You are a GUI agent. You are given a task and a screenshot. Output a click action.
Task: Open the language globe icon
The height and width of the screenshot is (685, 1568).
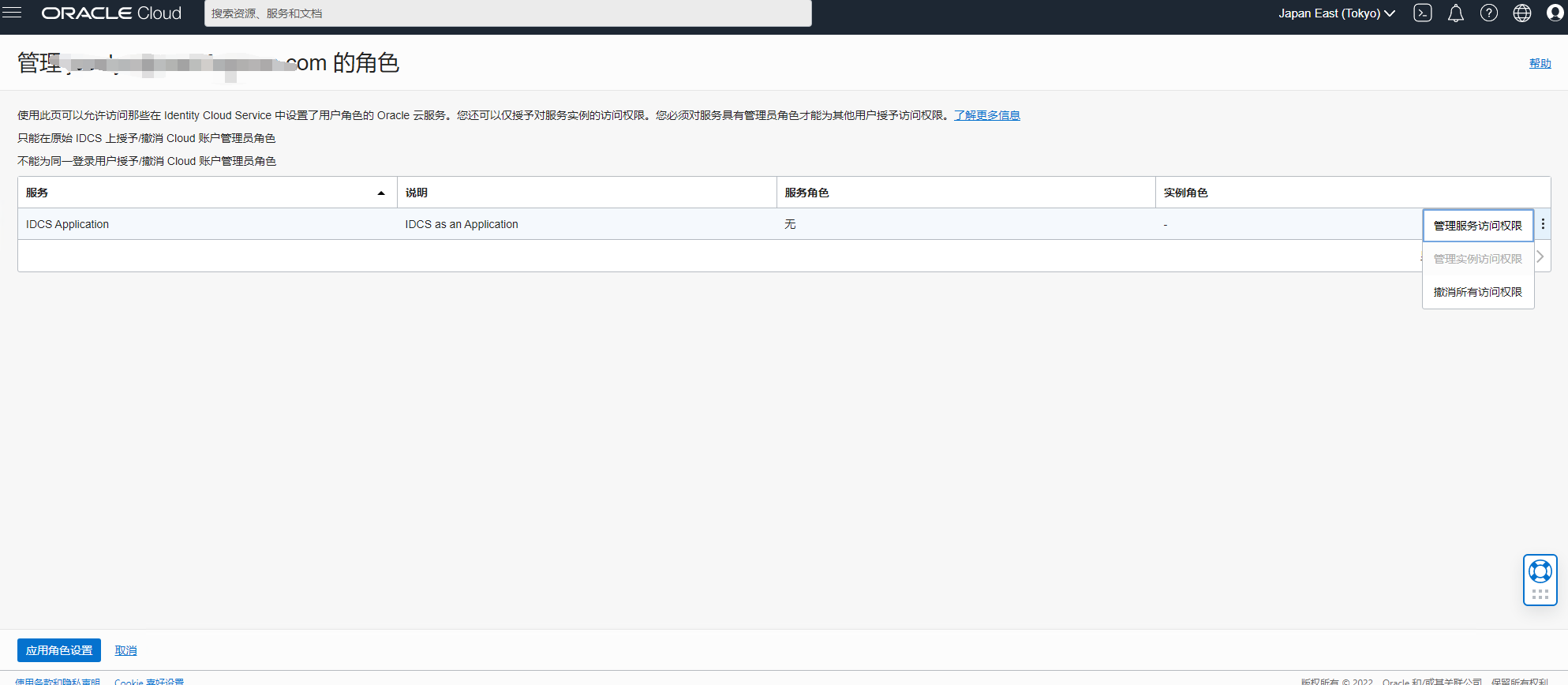click(x=1522, y=13)
